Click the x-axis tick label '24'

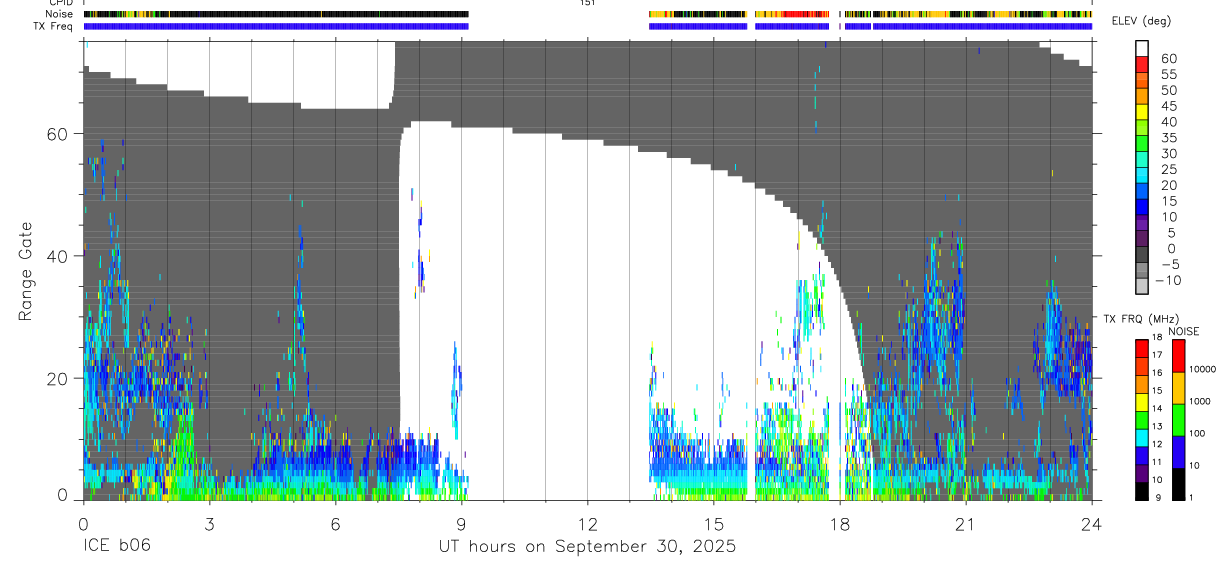tap(1092, 524)
